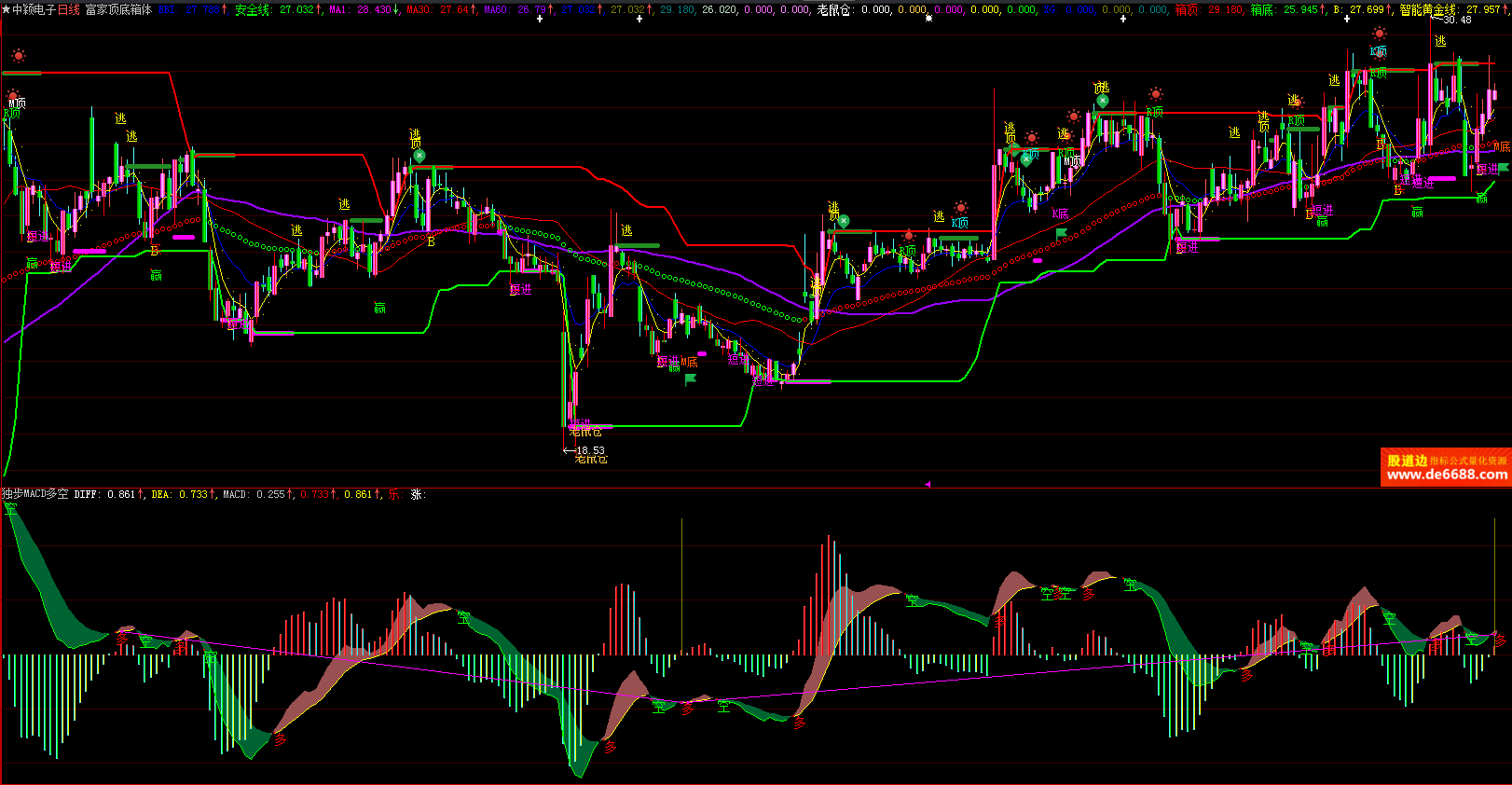Click the magenta triangle marker above MACD panel
Viewport: 1512px width, 785px height.
point(927,484)
